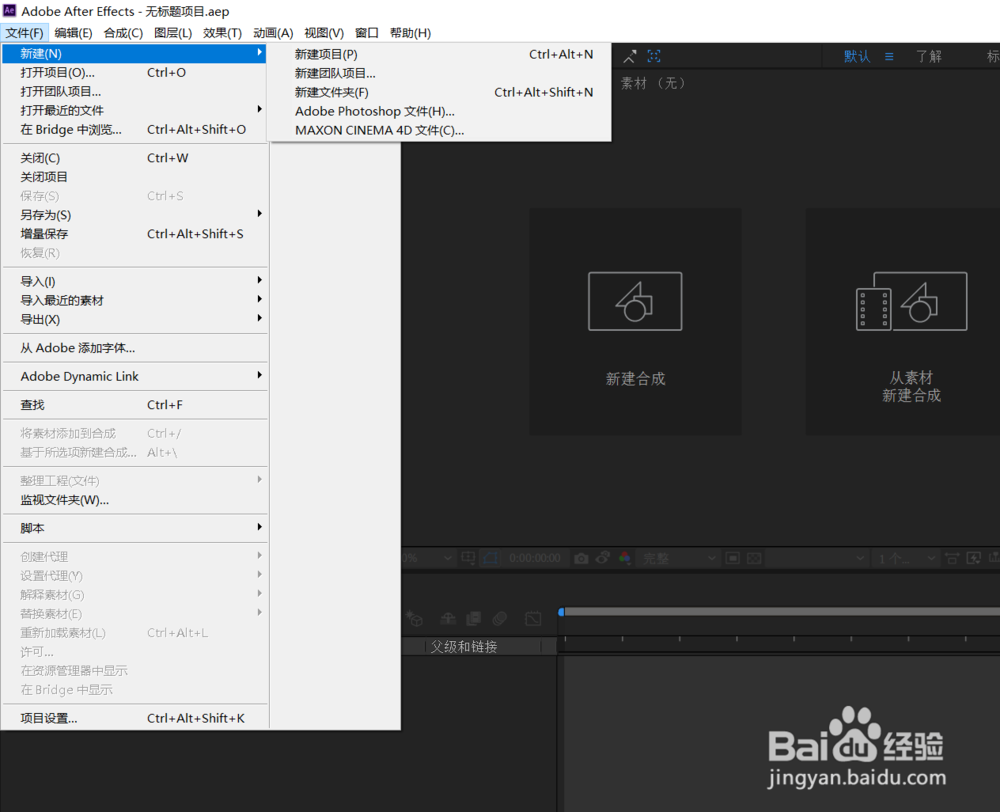The image size is (1000, 812).
Task: Click the 从素材新建合成 card
Action: click(x=903, y=322)
